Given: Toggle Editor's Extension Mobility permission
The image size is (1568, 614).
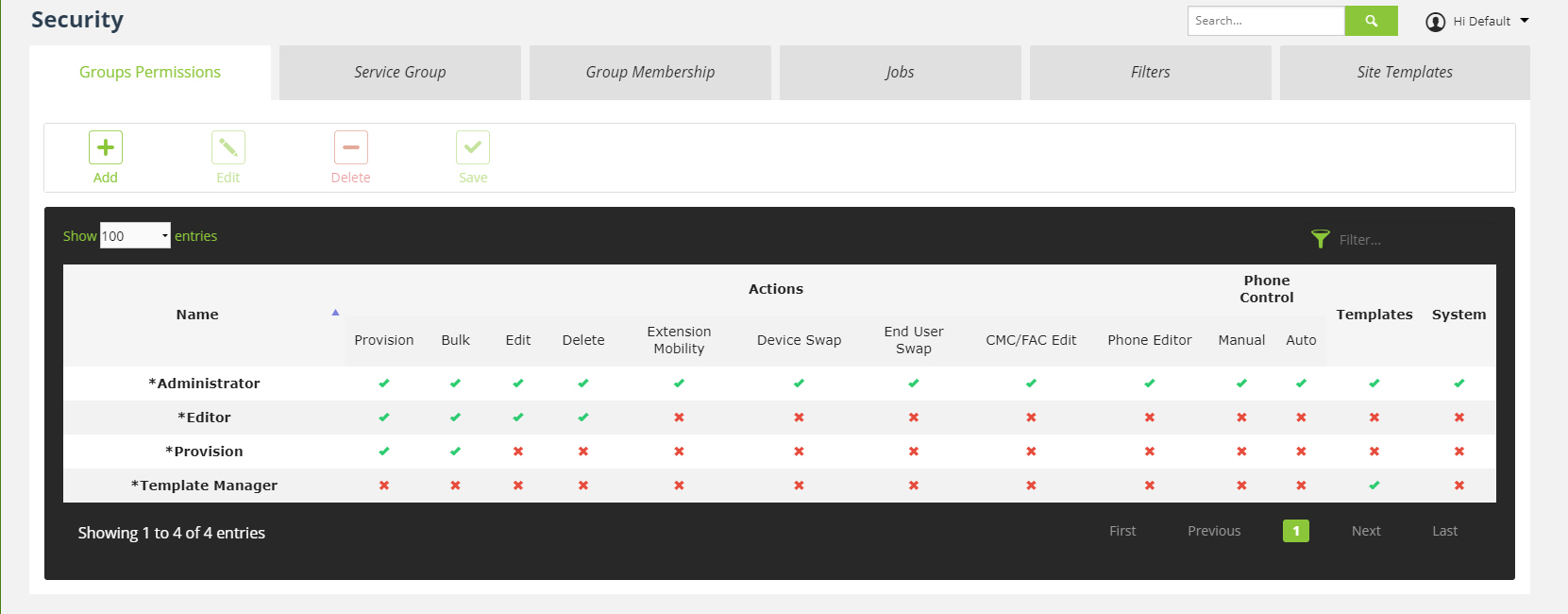Looking at the screenshot, I should [679, 418].
